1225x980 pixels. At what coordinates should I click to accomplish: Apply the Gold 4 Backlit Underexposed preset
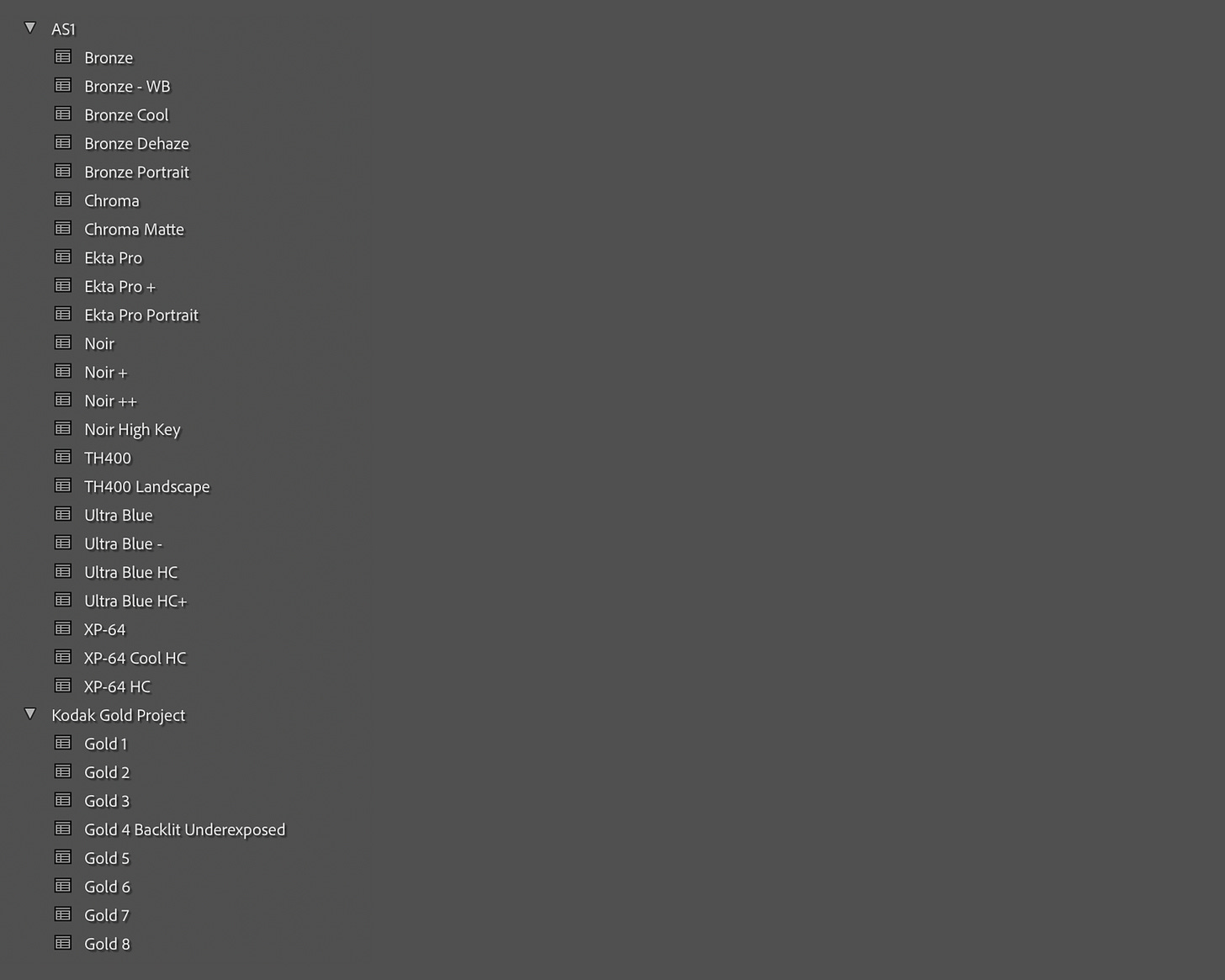pos(184,830)
